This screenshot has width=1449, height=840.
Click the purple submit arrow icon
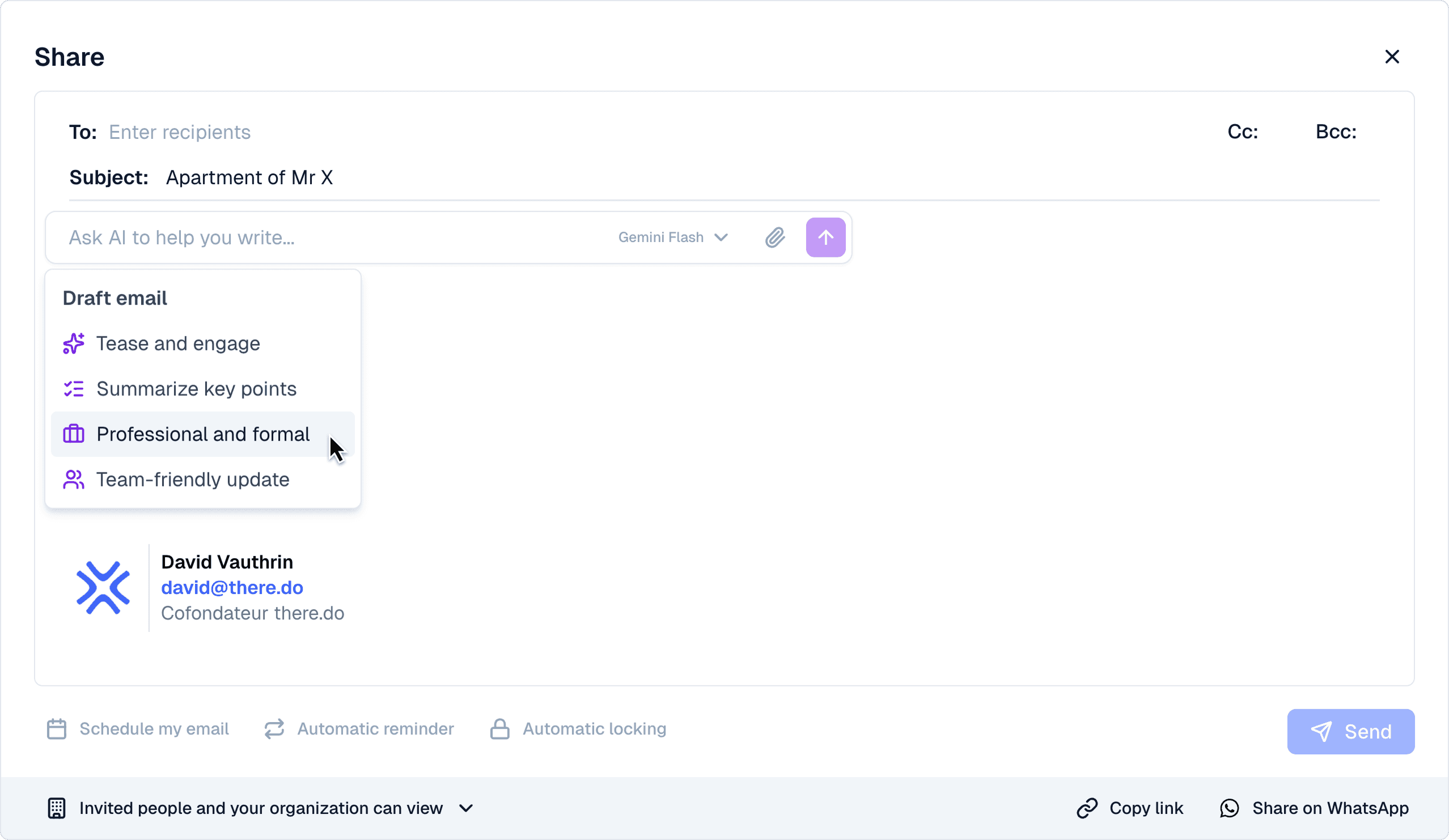(x=826, y=237)
